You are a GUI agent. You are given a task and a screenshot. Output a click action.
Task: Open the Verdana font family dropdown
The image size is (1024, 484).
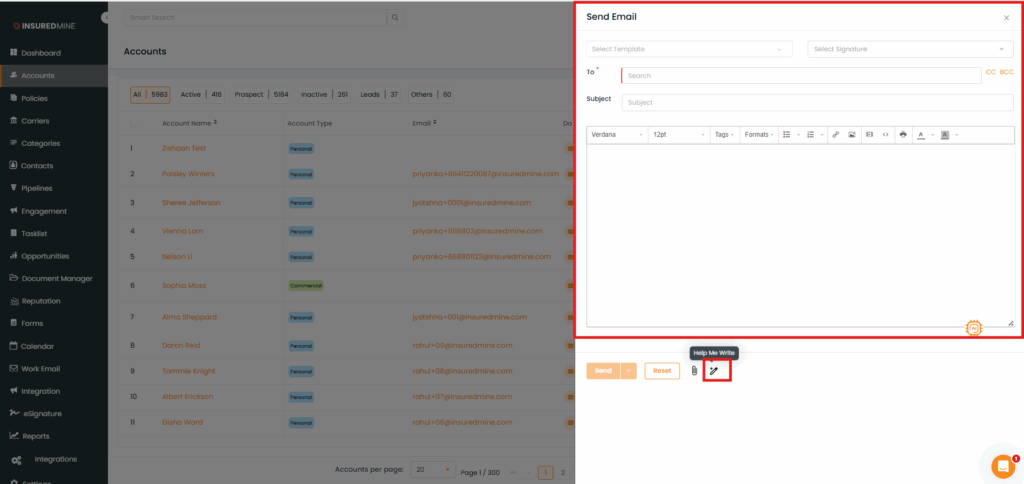(616, 134)
